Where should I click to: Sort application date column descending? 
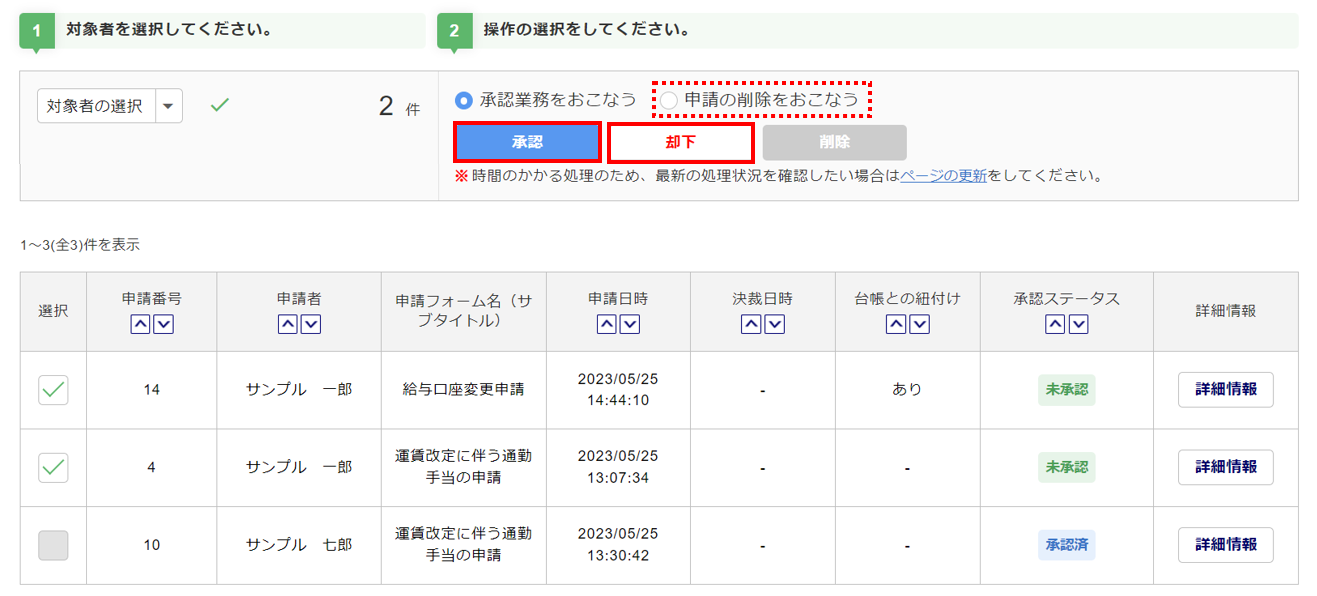click(x=630, y=324)
